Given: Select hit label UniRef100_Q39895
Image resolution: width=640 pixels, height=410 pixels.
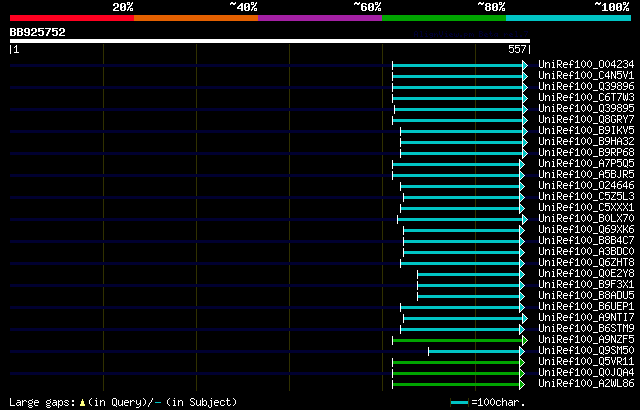Looking at the screenshot, I should coord(586,109).
